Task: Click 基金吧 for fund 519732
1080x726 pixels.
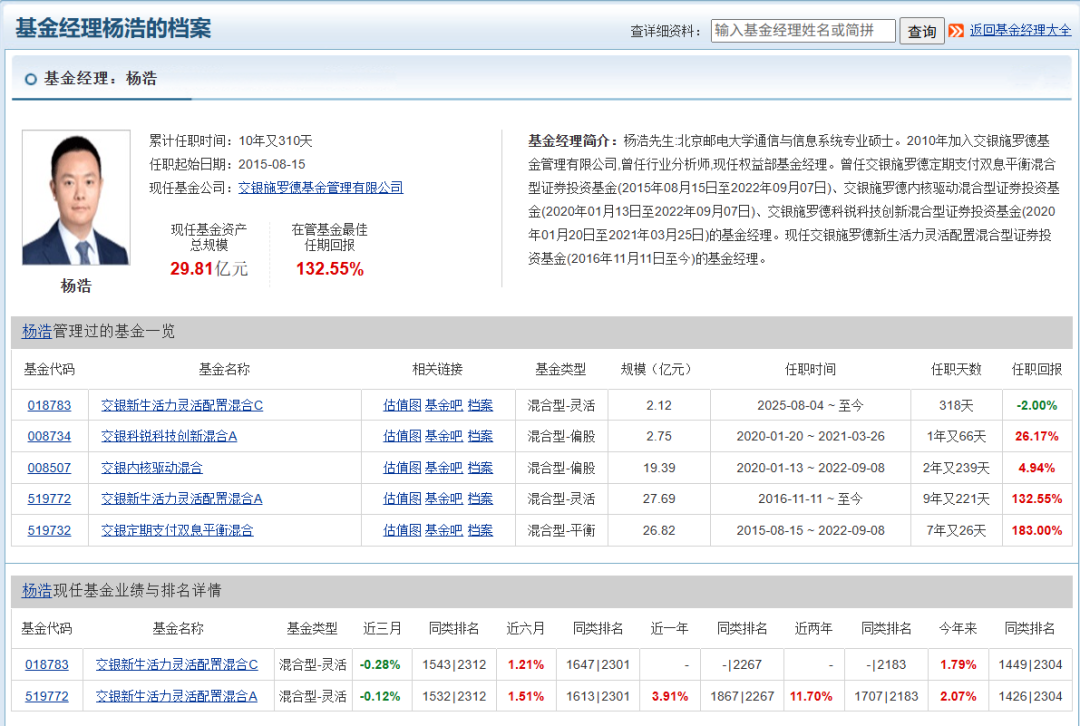Action: pyautogui.click(x=444, y=530)
